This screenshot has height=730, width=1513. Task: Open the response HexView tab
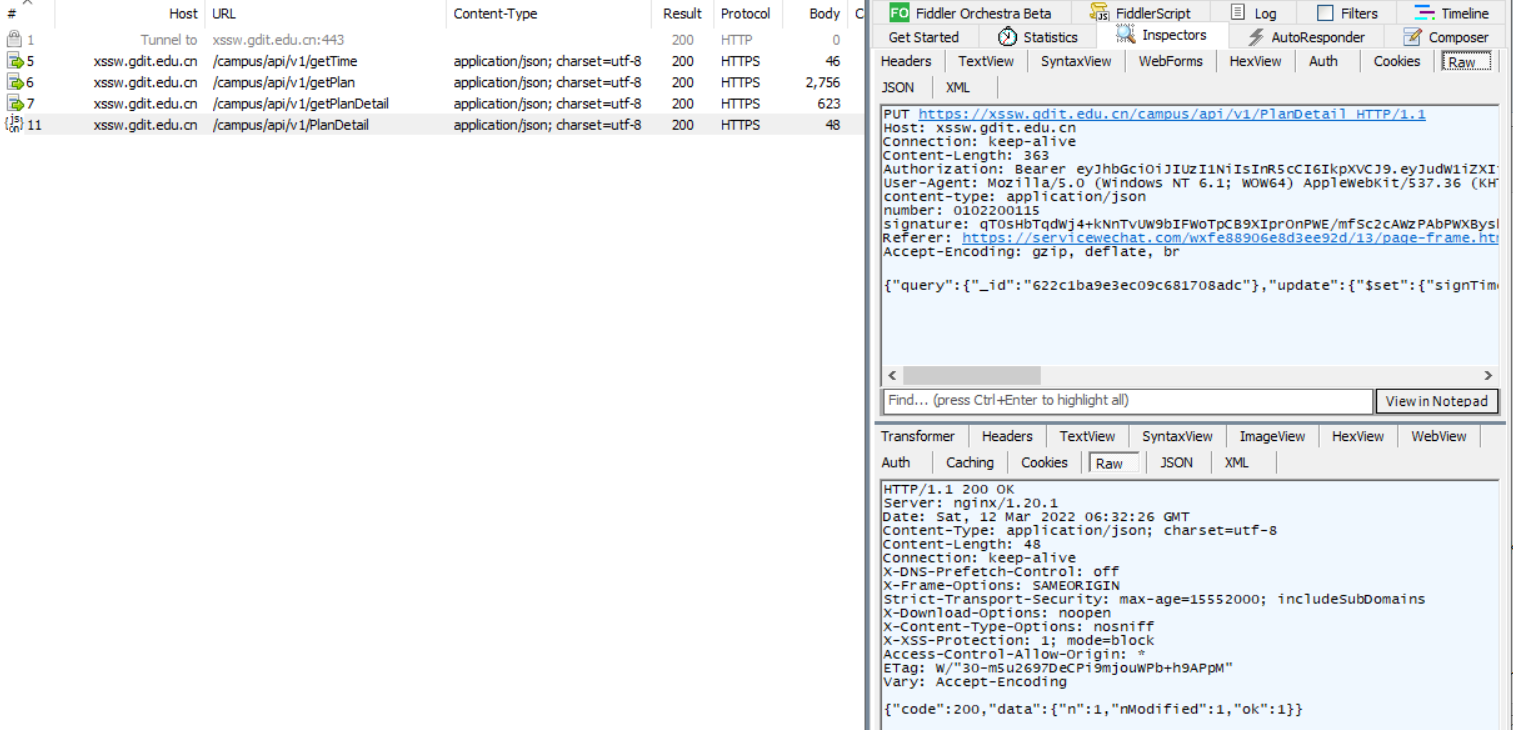(1357, 436)
